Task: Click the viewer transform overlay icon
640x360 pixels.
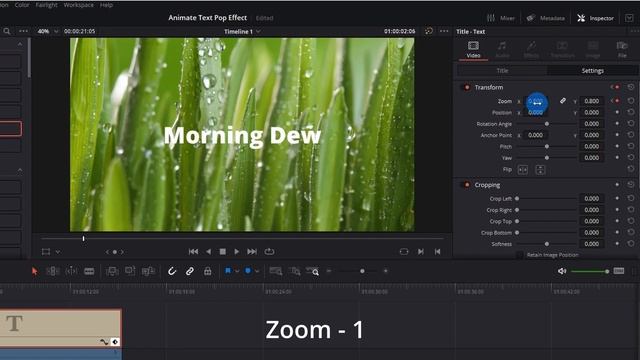Action: [46, 252]
